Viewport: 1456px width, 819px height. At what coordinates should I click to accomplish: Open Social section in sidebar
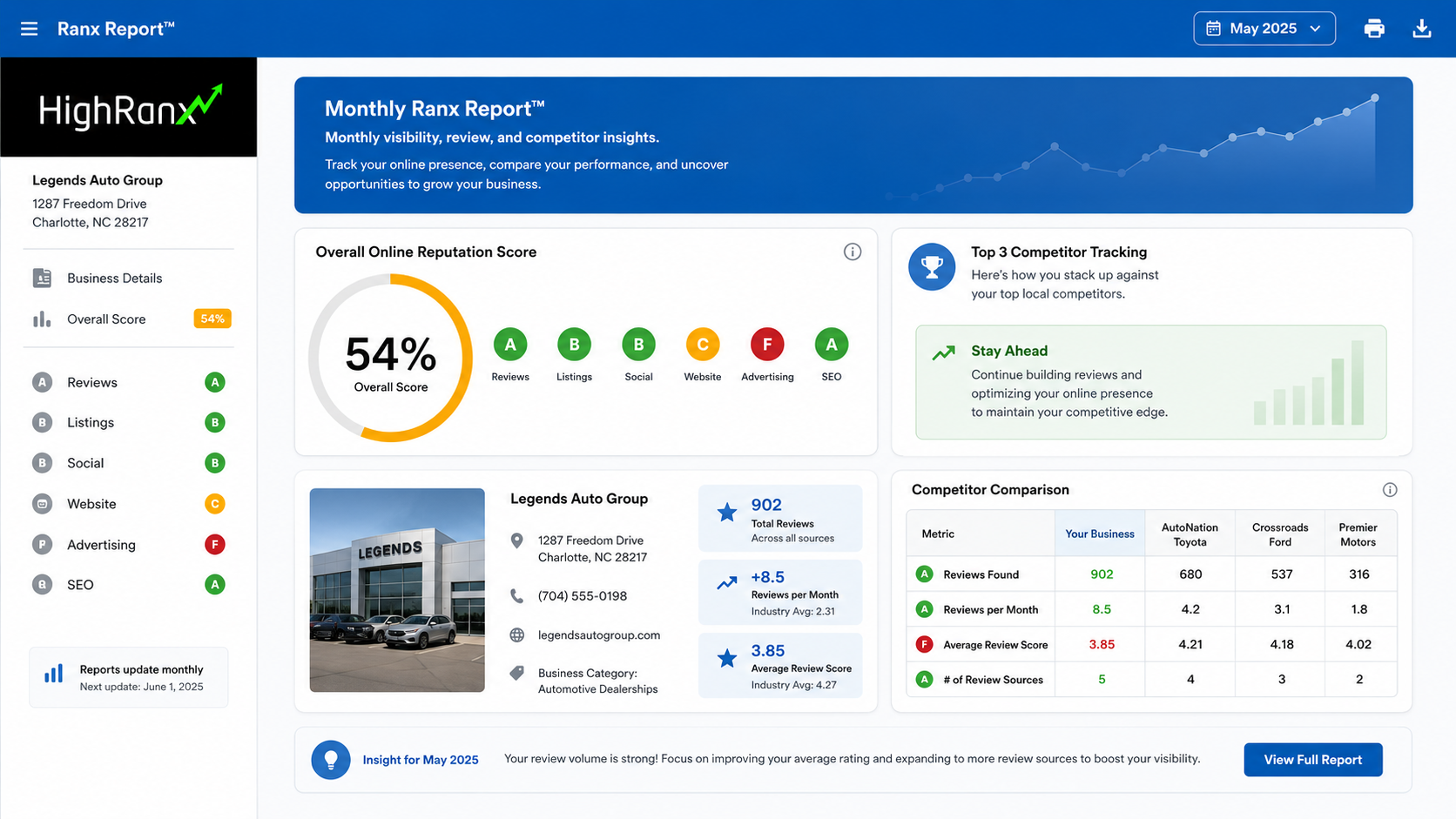point(129,463)
